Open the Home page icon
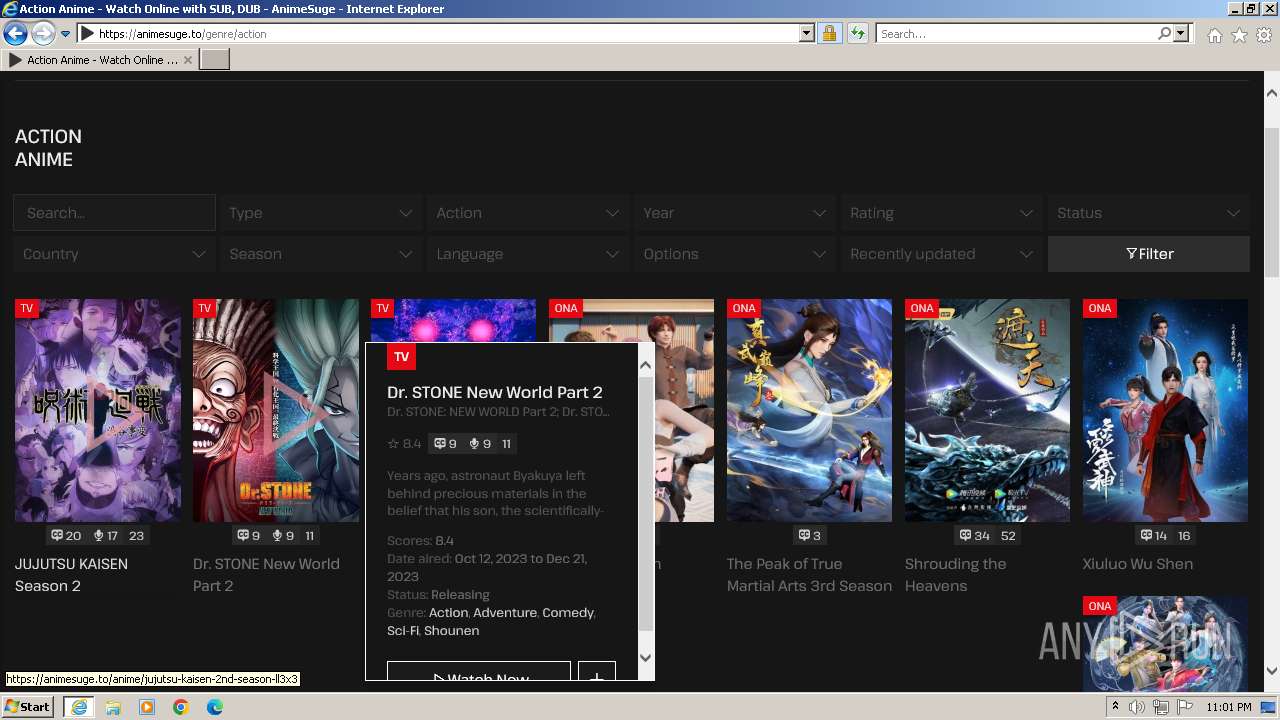1280x720 pixels. point(1214,35)
